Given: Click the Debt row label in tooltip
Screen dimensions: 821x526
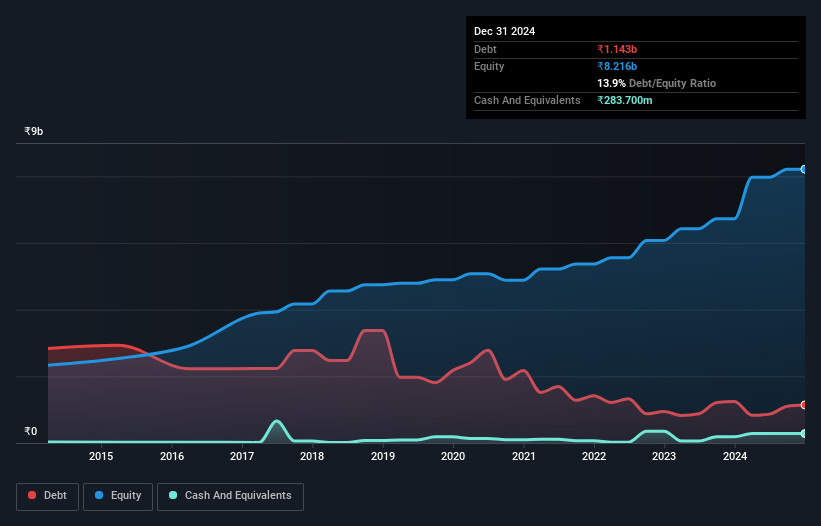Looking at the screenshot, I should click(485, 49).
